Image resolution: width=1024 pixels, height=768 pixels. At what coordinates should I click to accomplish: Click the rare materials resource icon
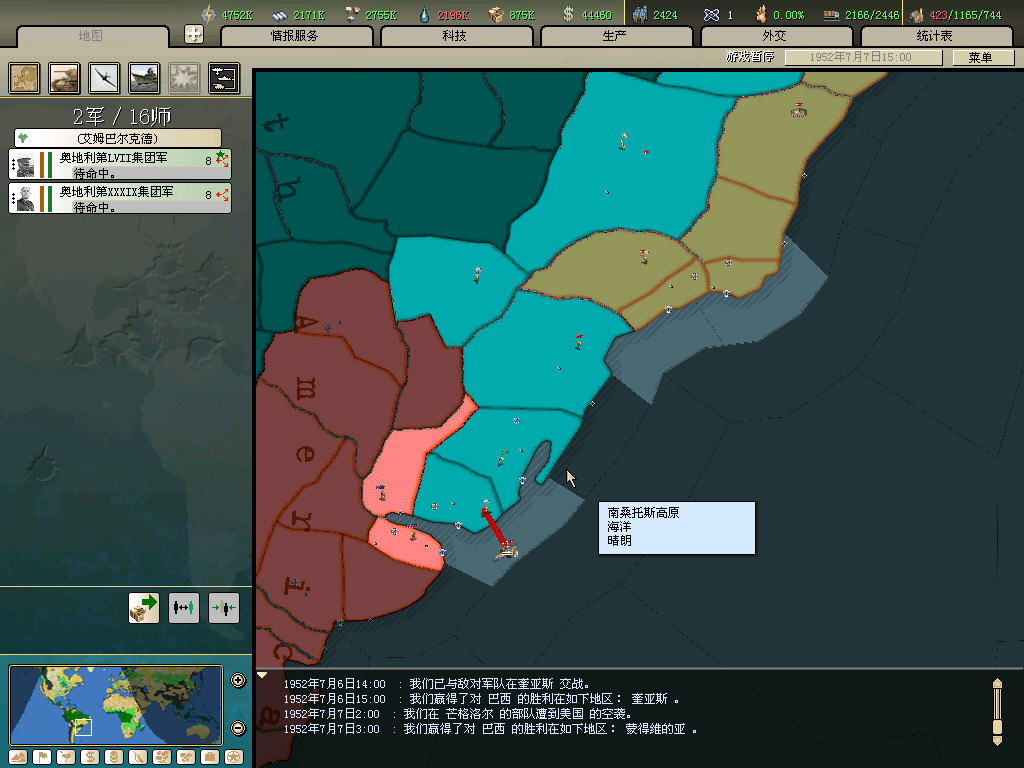(x=353, y=14)
